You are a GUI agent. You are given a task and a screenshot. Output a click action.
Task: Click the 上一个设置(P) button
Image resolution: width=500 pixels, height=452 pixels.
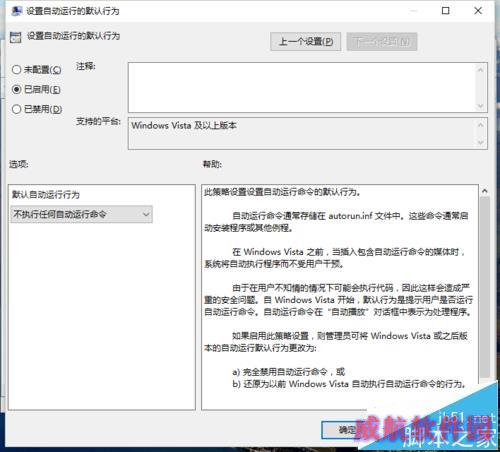click(306, 42)
